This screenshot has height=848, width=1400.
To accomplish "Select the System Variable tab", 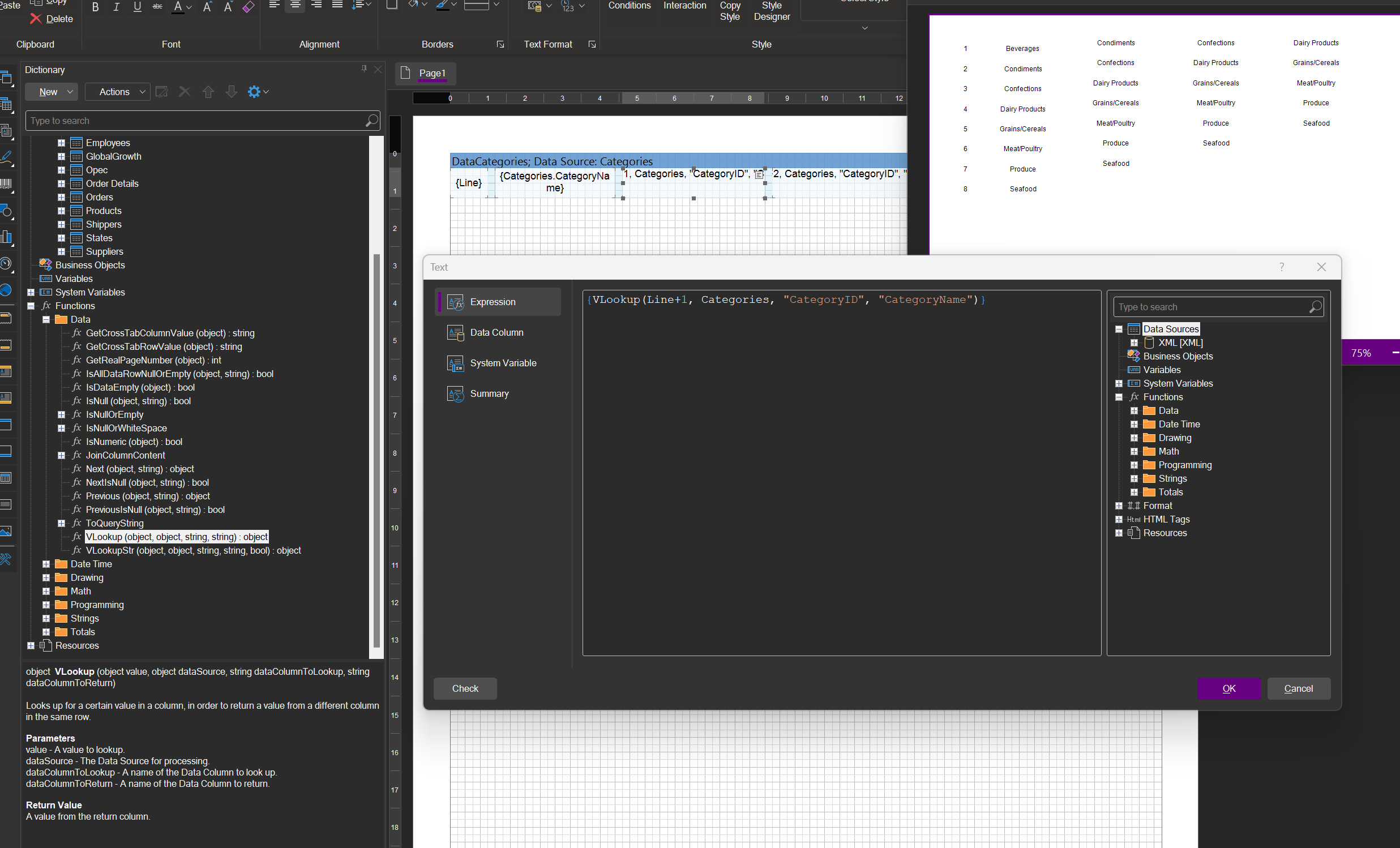I will click(x=498, y=363).
